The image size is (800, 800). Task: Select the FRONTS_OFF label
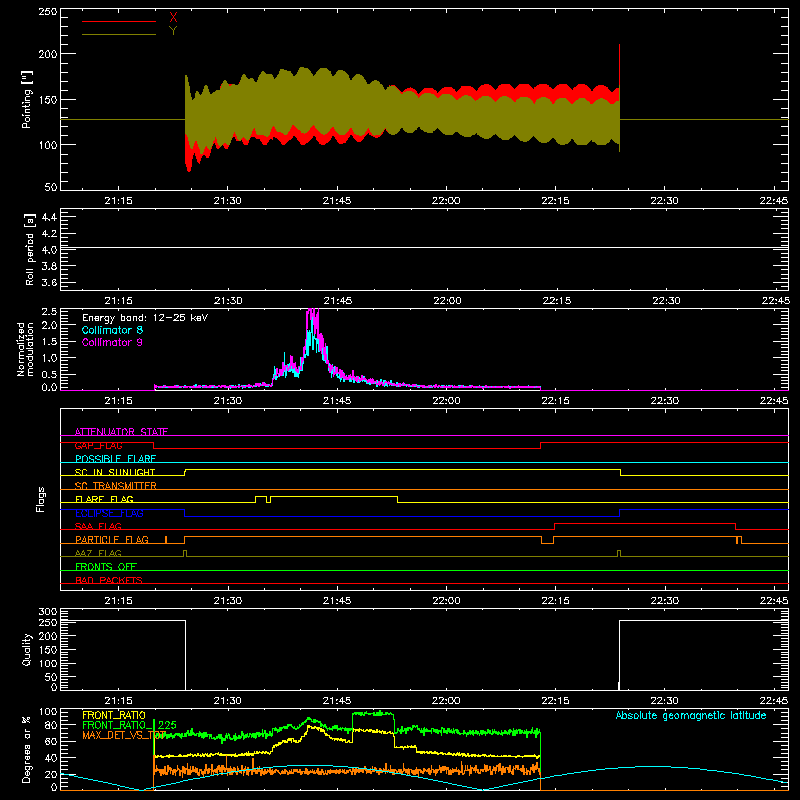(x=106, y=566)
